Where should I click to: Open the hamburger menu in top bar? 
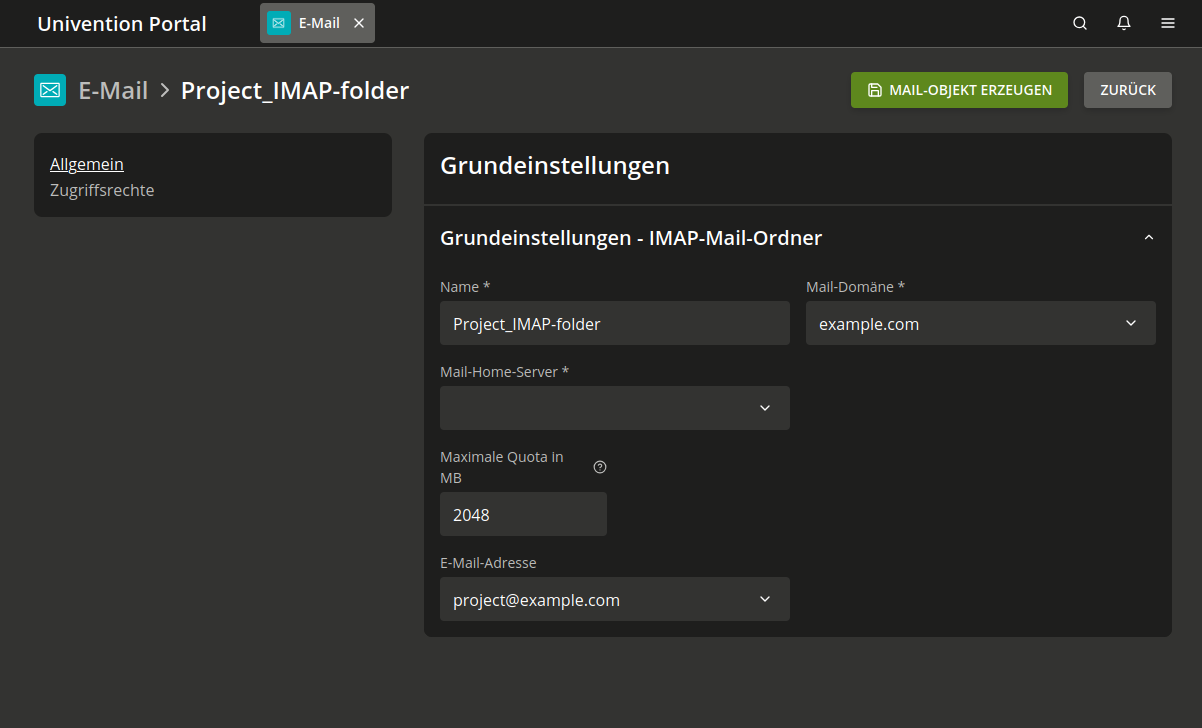[x=1168, y=23]
